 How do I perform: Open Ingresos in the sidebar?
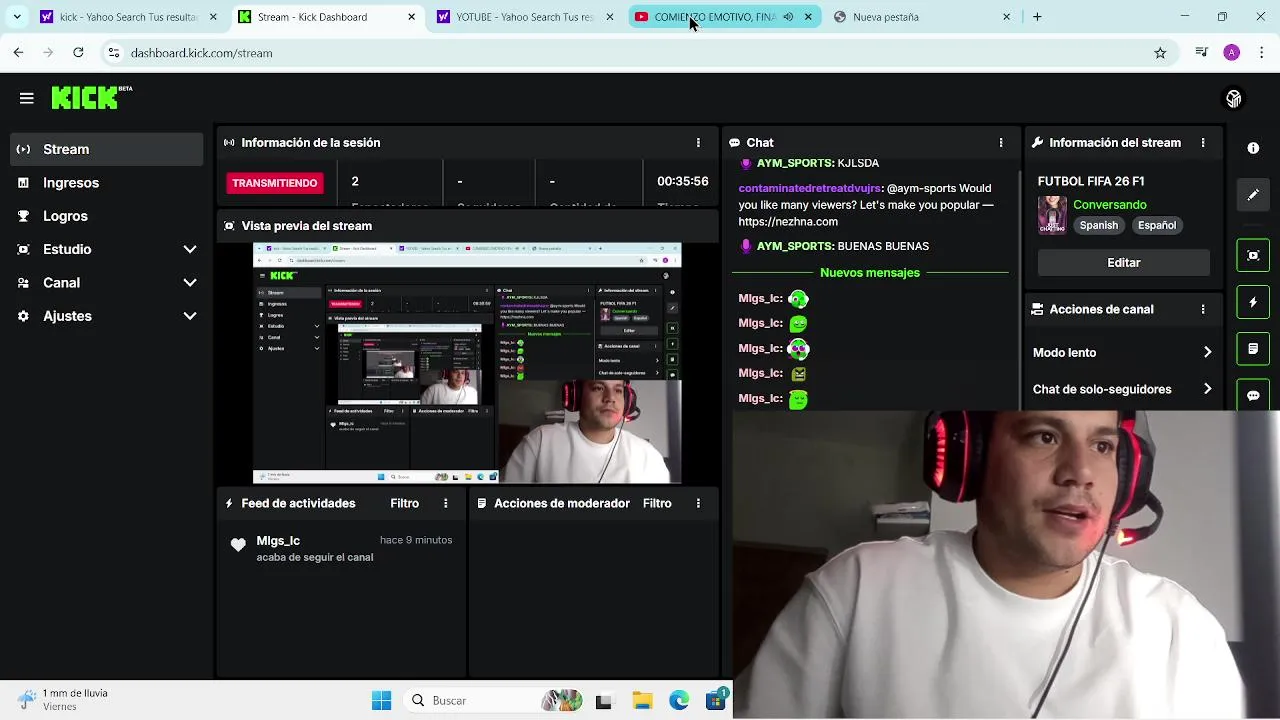click(107, 183)
